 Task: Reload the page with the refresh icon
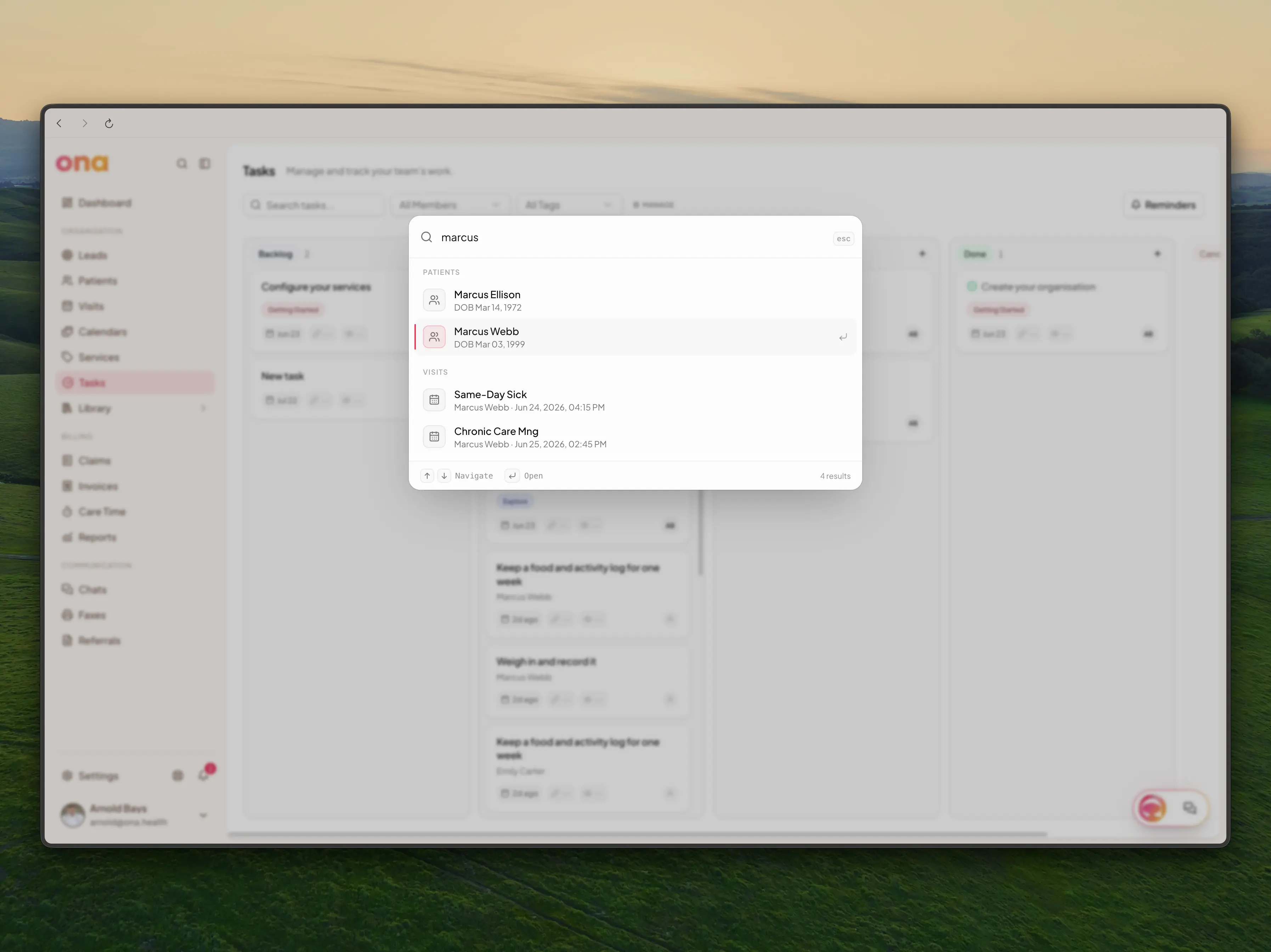coord(109,124)
